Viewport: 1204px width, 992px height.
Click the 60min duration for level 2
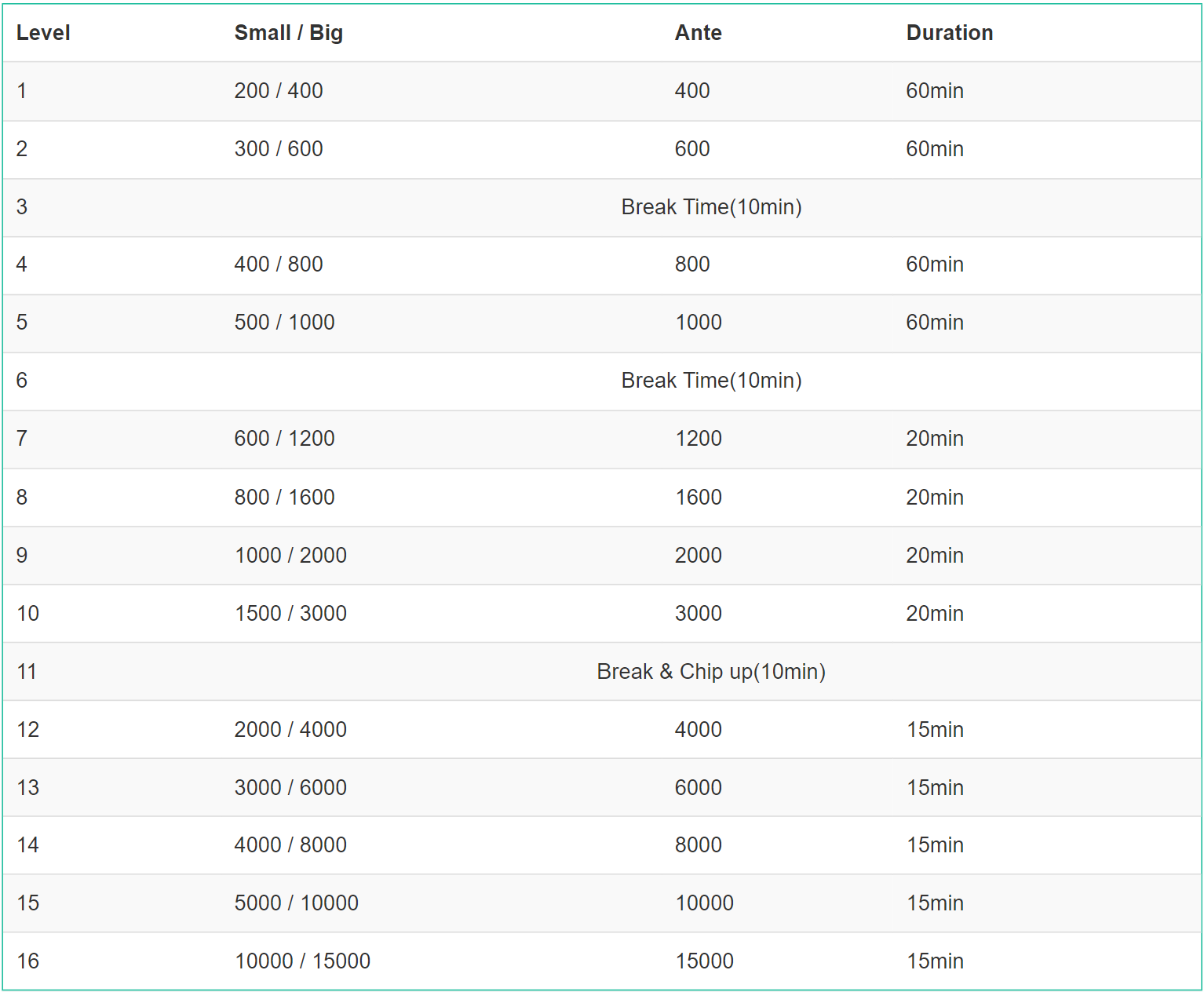pyautogui.click(x=935, y=149)
